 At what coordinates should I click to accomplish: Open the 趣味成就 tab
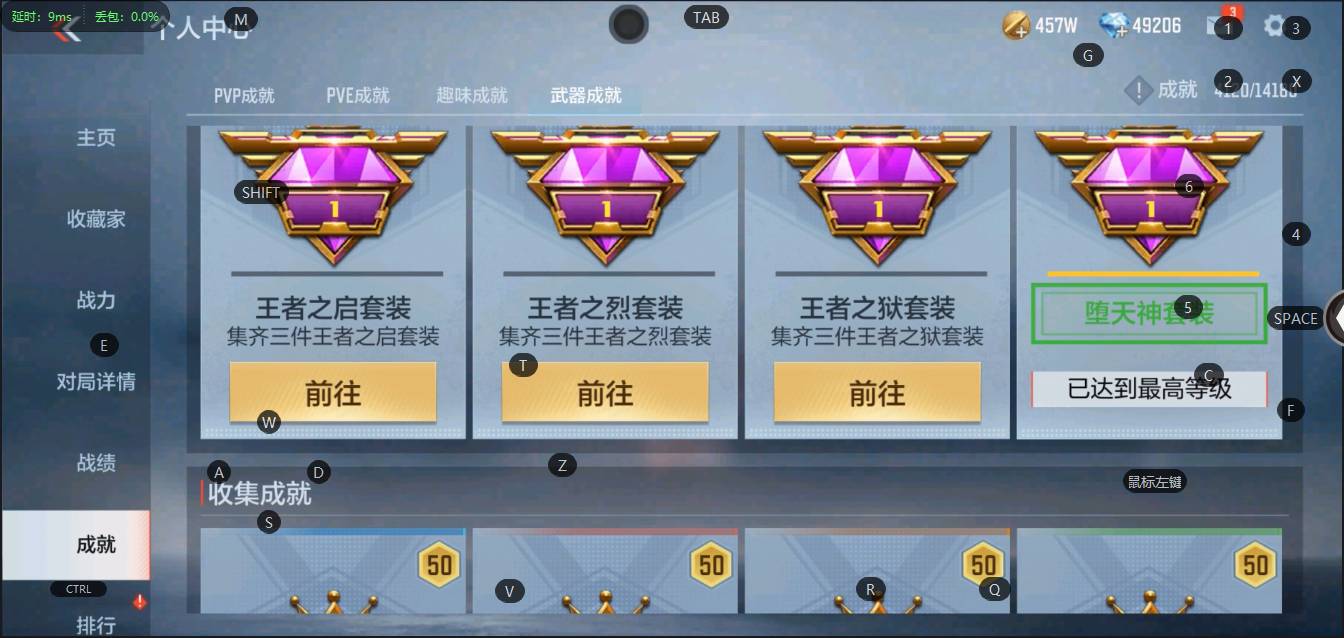pos(472,95)
